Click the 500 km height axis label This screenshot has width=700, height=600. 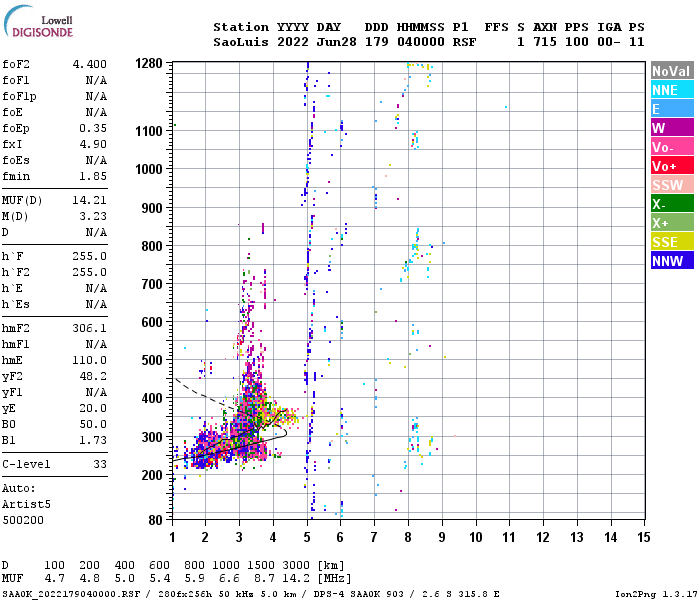(152, 360)
